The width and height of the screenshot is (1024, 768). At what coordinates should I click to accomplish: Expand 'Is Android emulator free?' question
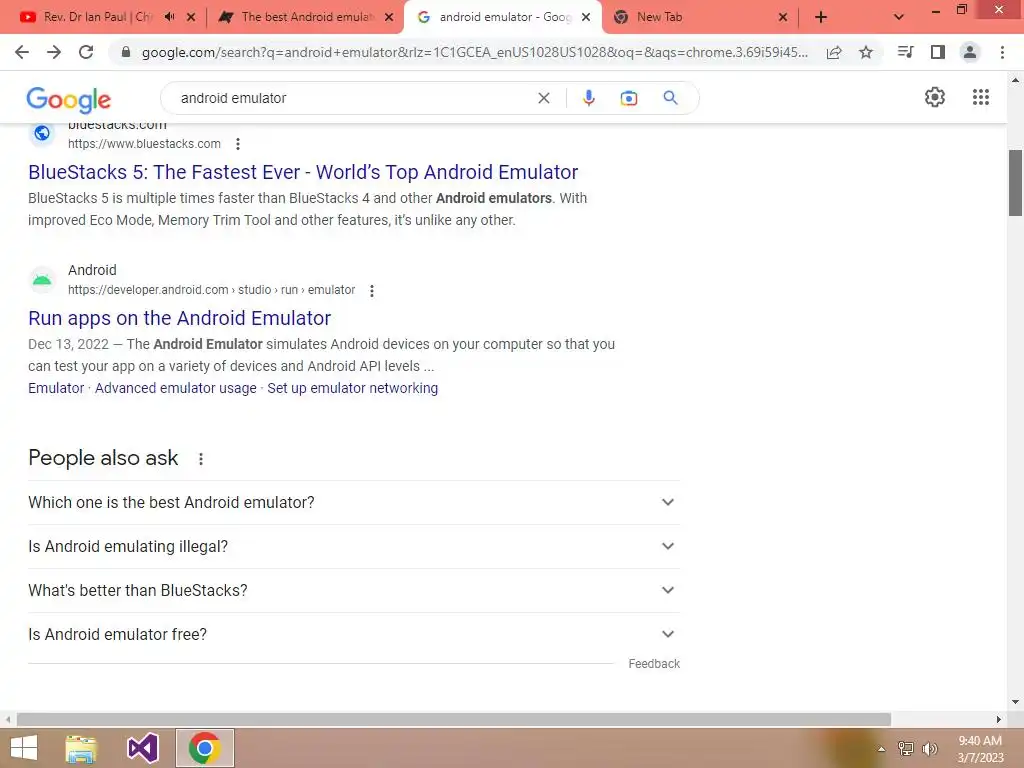(353, 634)
